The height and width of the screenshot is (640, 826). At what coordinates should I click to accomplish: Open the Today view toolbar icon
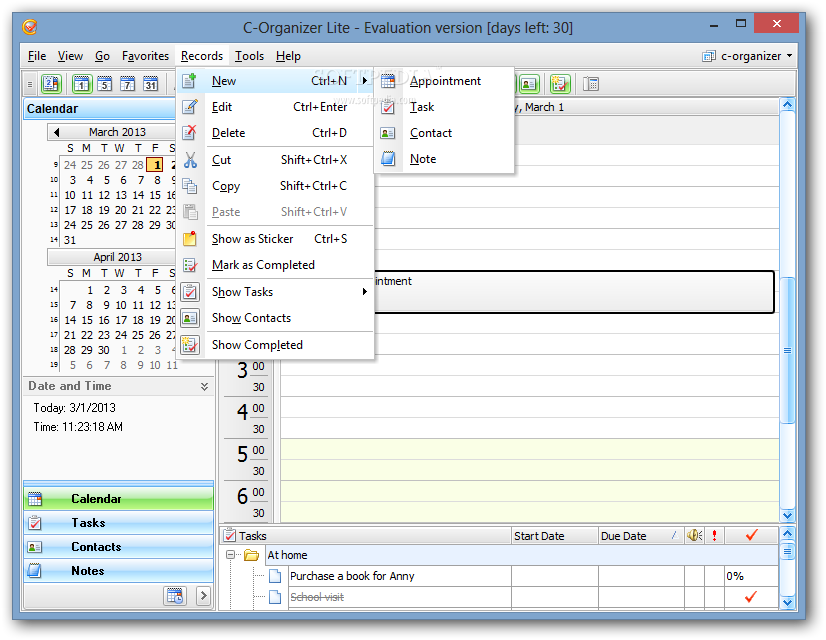click(51, 83)
